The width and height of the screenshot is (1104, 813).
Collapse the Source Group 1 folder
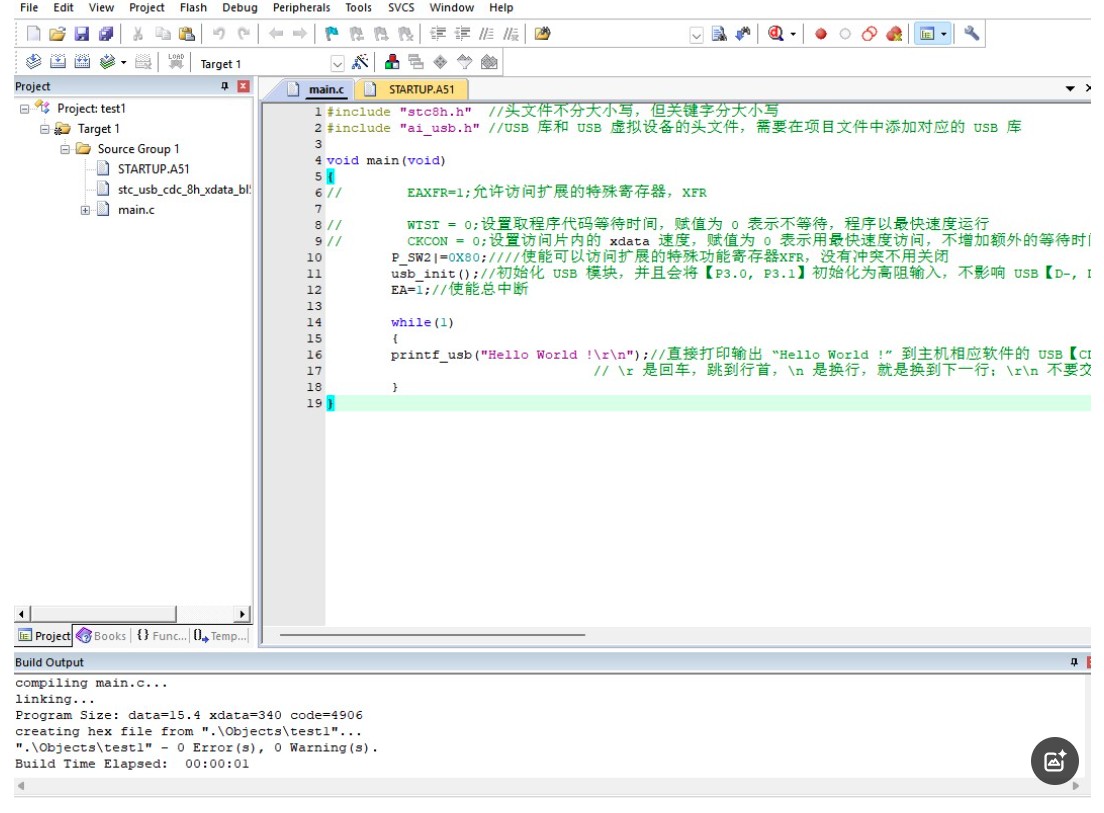pos(65,149)
